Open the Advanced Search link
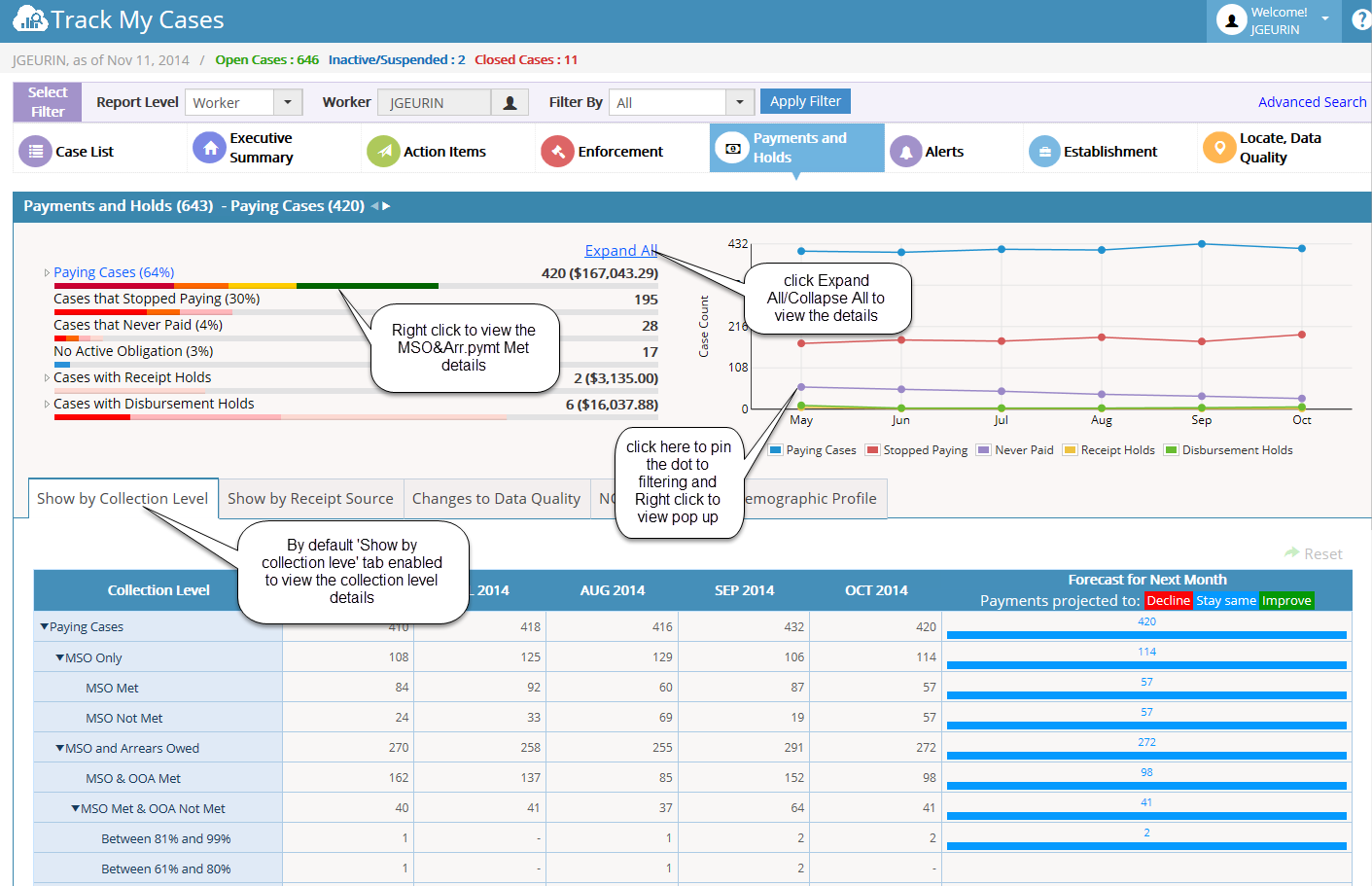Viewport: 1372px width, 886px height. point(1312,102)
